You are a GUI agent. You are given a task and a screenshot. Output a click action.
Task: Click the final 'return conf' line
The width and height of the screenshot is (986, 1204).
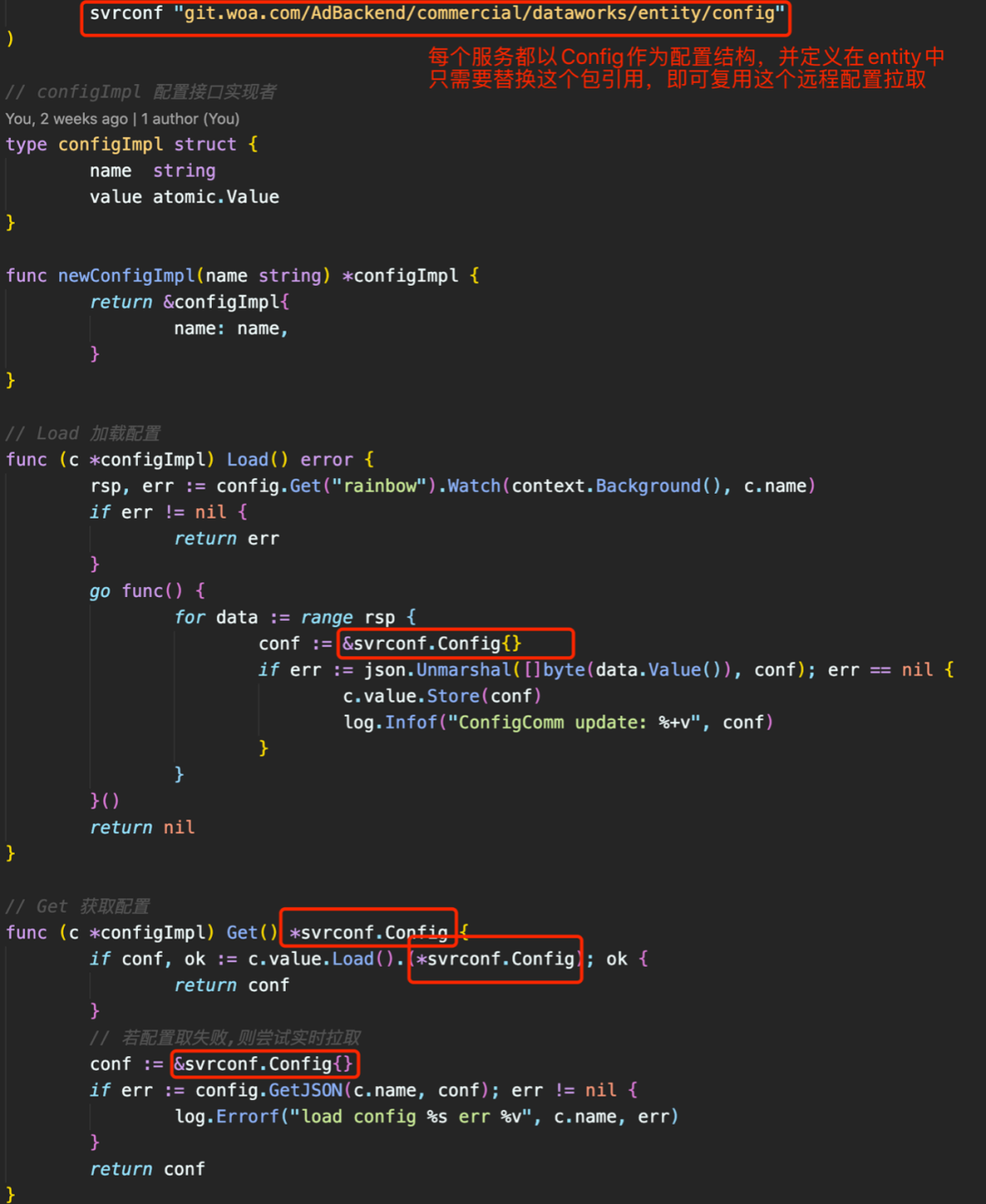click(x=147, y=1169)
